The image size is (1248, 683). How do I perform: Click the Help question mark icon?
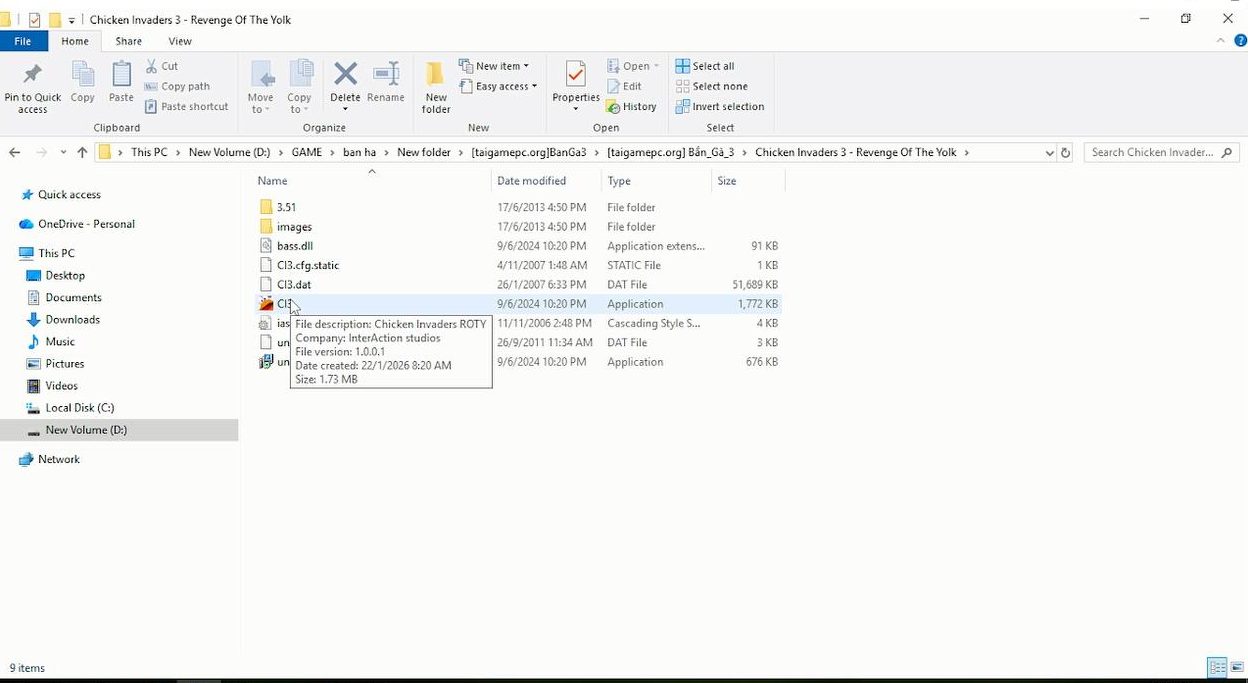[1240, 41]
